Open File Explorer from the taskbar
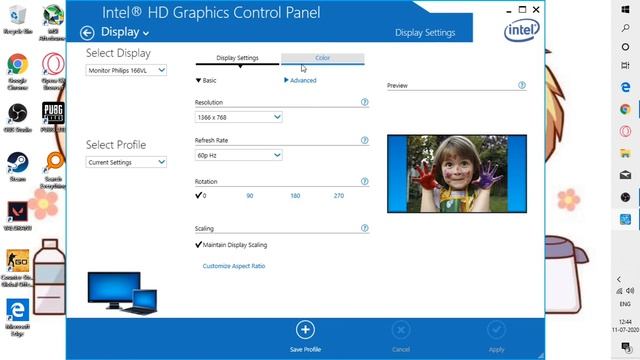Image resolution: width=640 pixels, height=360 pixels. (625, 153)
